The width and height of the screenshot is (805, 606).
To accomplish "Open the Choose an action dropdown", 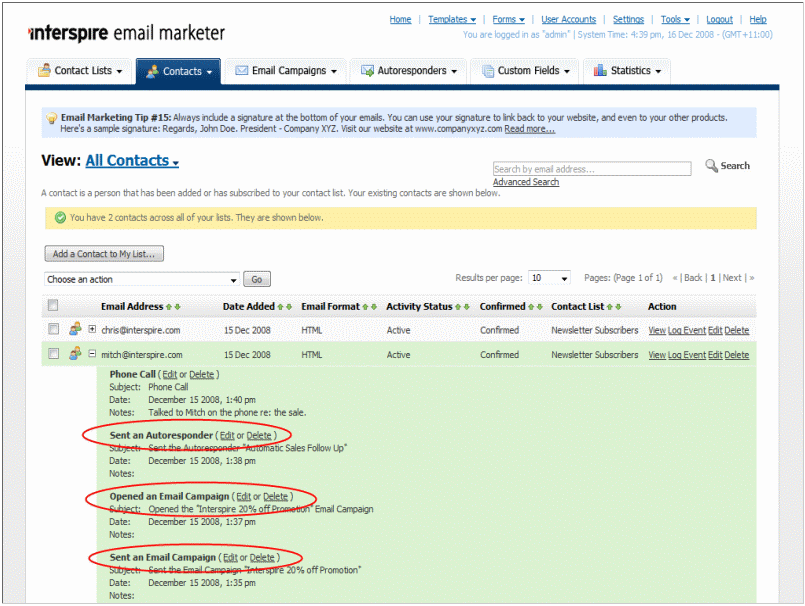I will pyautogui.click(x=142, y=279).
